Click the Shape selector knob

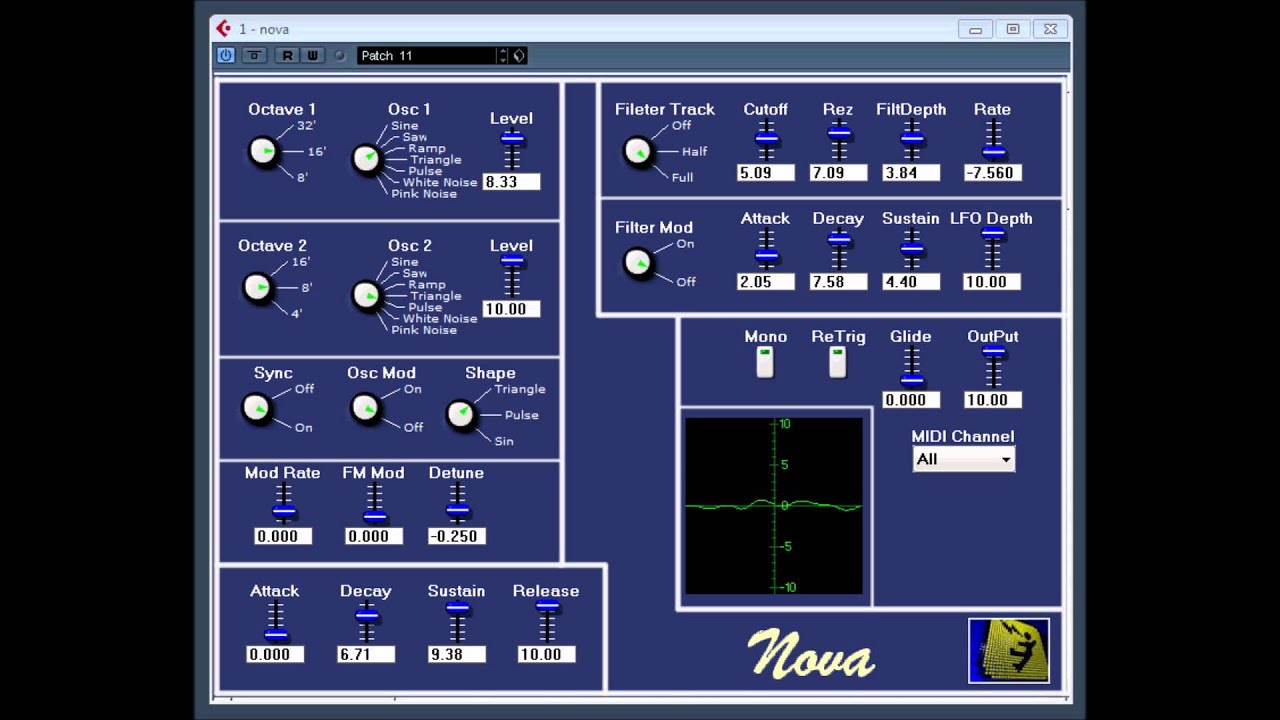(460, 415)
